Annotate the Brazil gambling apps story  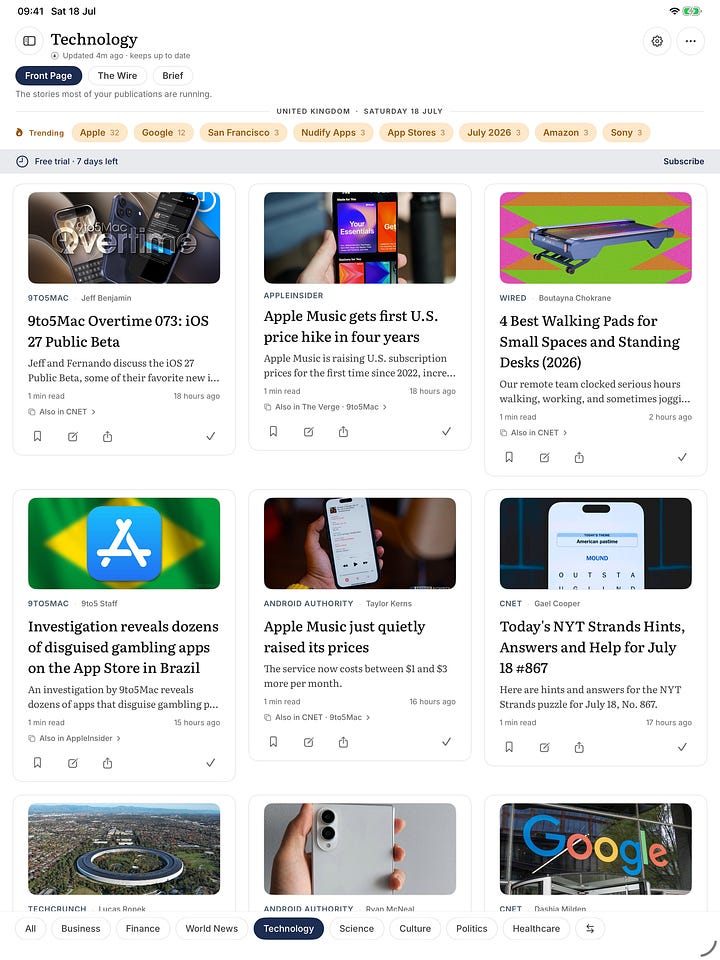click(x=73, y=762)
